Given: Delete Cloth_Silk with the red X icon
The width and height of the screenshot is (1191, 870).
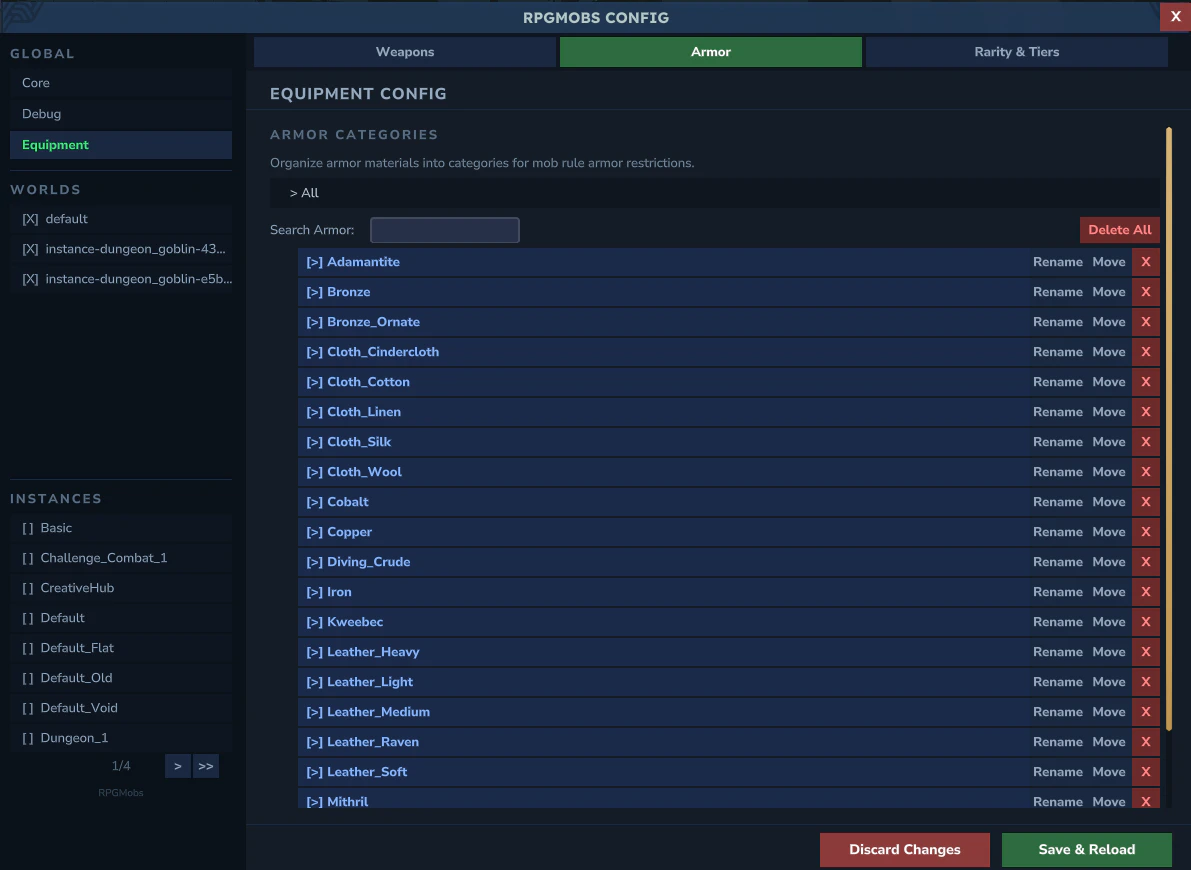Looking at the screenshot, I should coord(1145,441).
